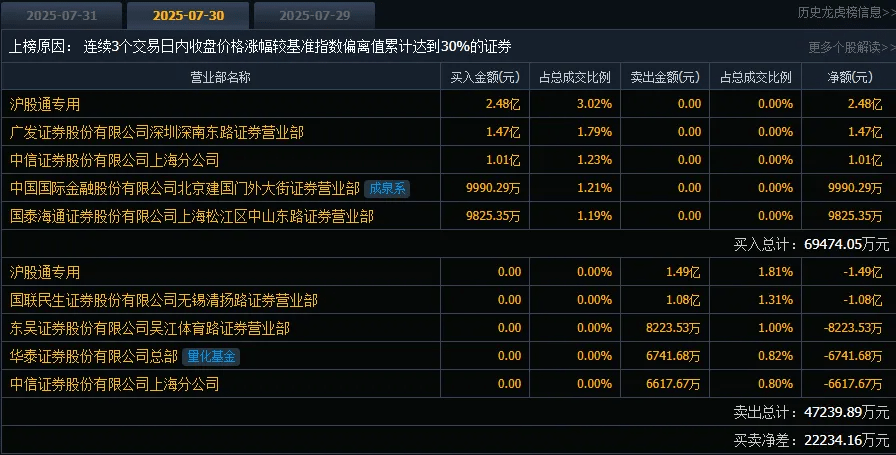Click the 营业部名称 column header
The width and height of the screenshot is (896, 455).
[221, 77]
